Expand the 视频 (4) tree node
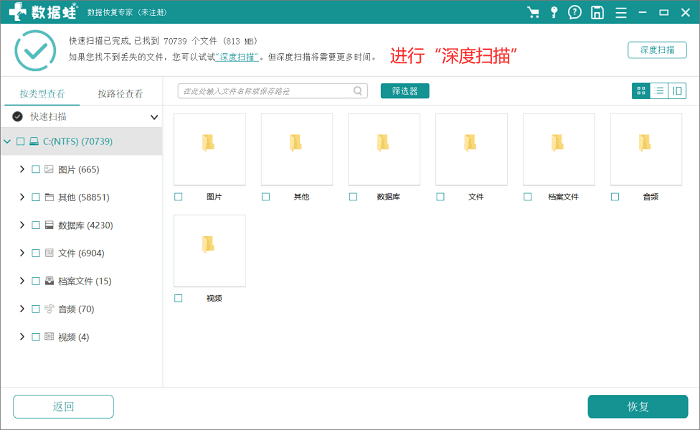 22,337
